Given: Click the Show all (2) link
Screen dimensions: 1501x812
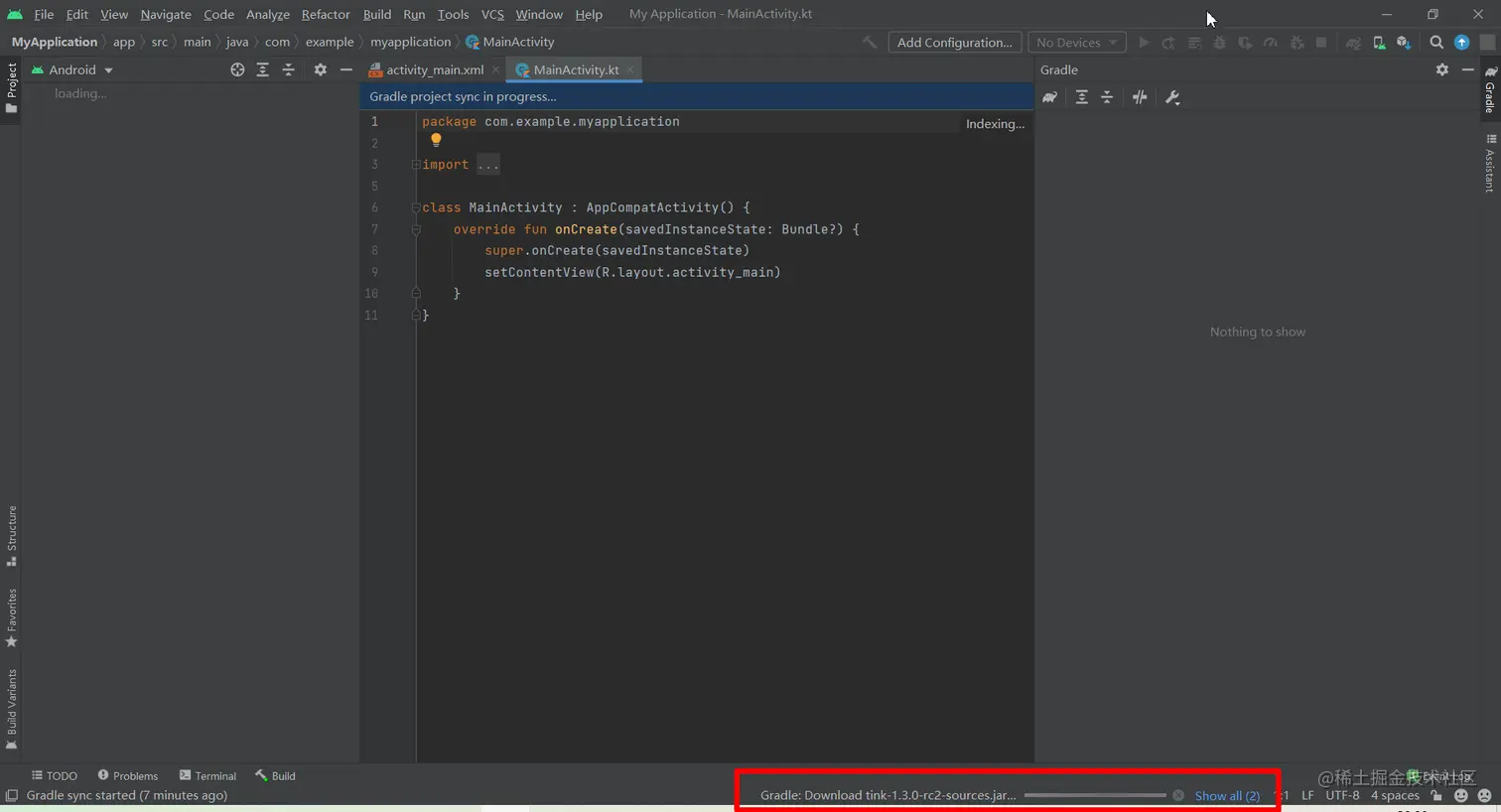Looking at the screenshot, I should coord(1227,795).
